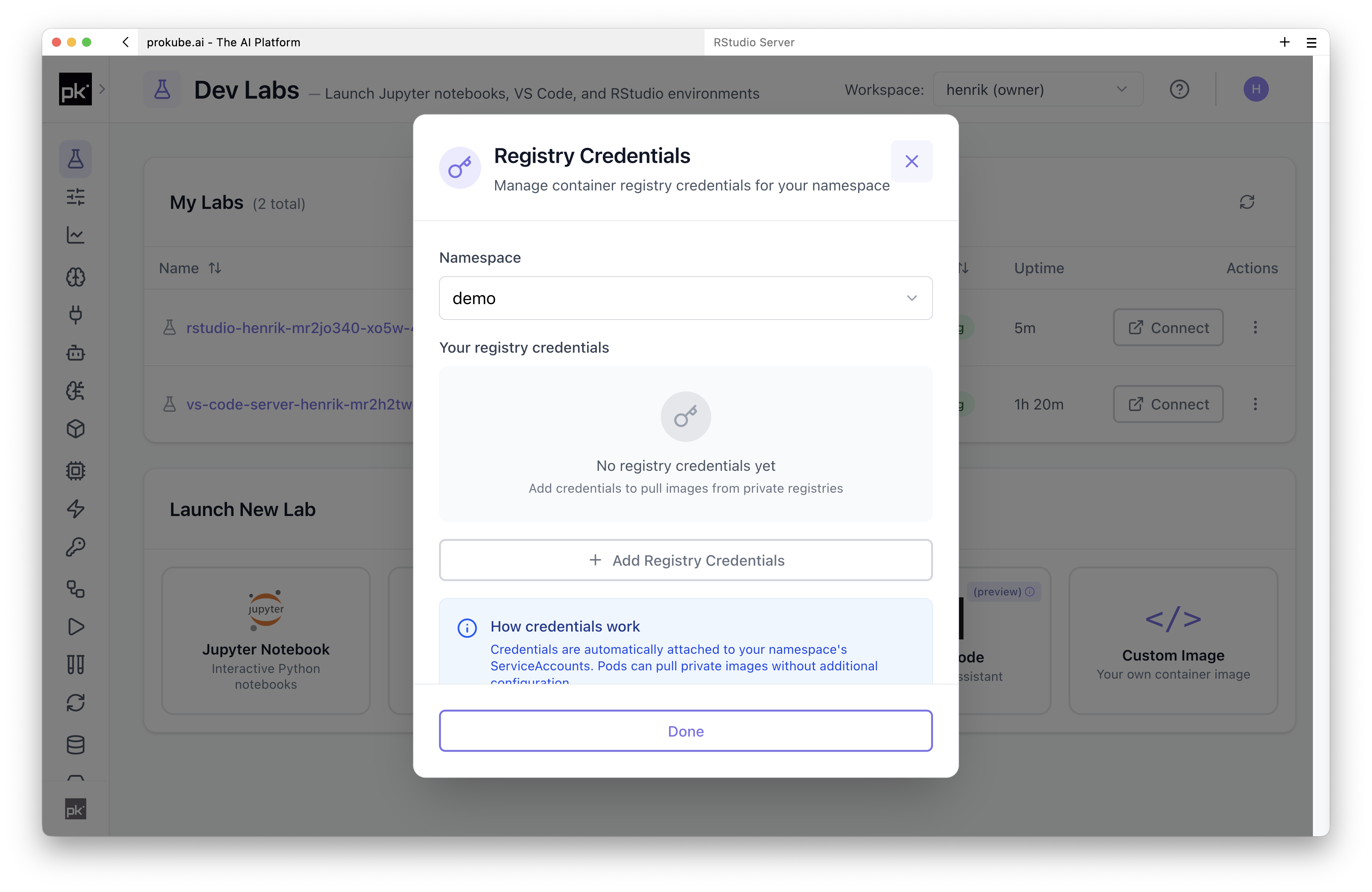Open the workflow nodes sidebar icon
This screenshot has height=892, width=1372.
tap(76, 589)
